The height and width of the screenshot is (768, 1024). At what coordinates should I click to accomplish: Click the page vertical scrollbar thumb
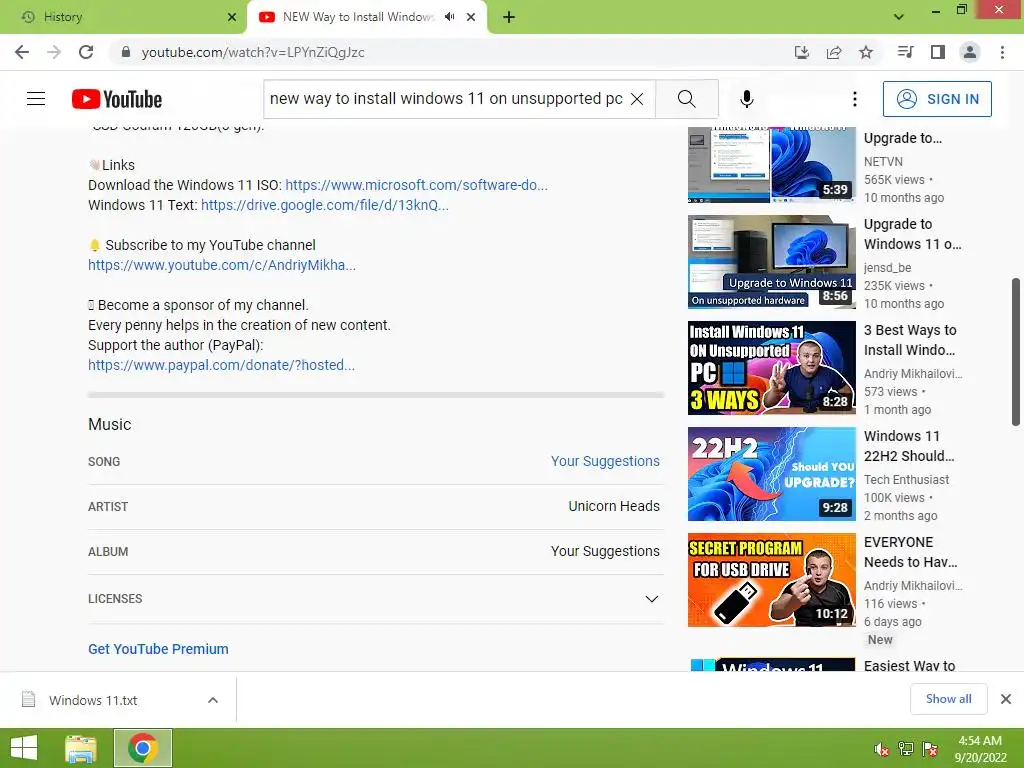[1016, 352]
